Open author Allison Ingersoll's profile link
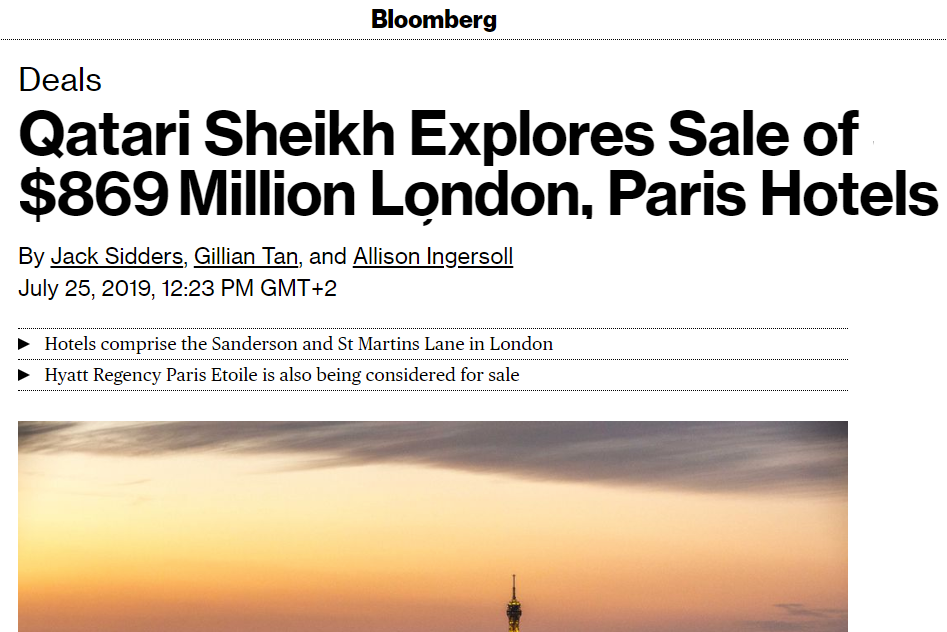This screenshot has height=632, width=947. (x=433, y=256)
